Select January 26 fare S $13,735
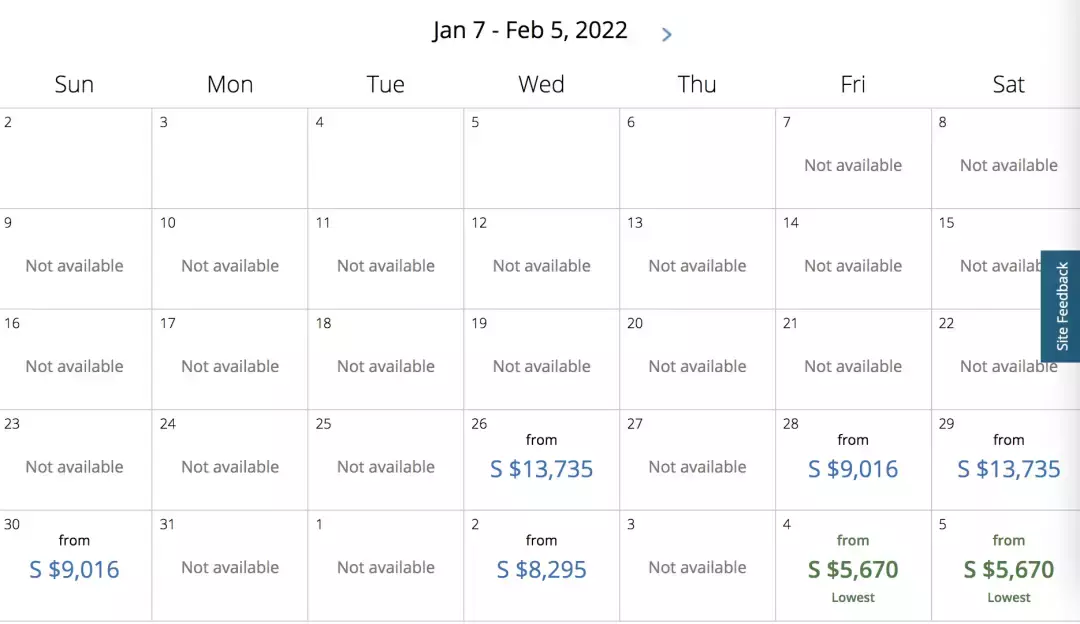Viewport: 1080px width, 624px height. click(541, 468)
